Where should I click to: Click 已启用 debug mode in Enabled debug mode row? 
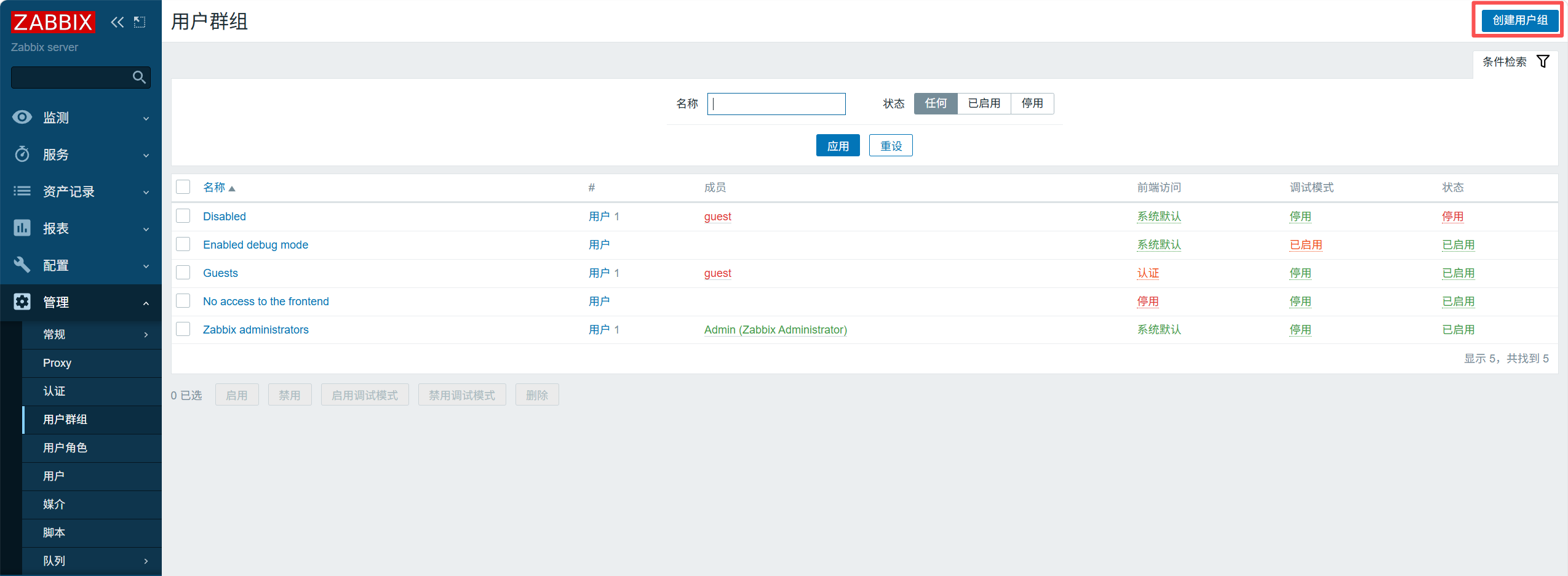1306,245
